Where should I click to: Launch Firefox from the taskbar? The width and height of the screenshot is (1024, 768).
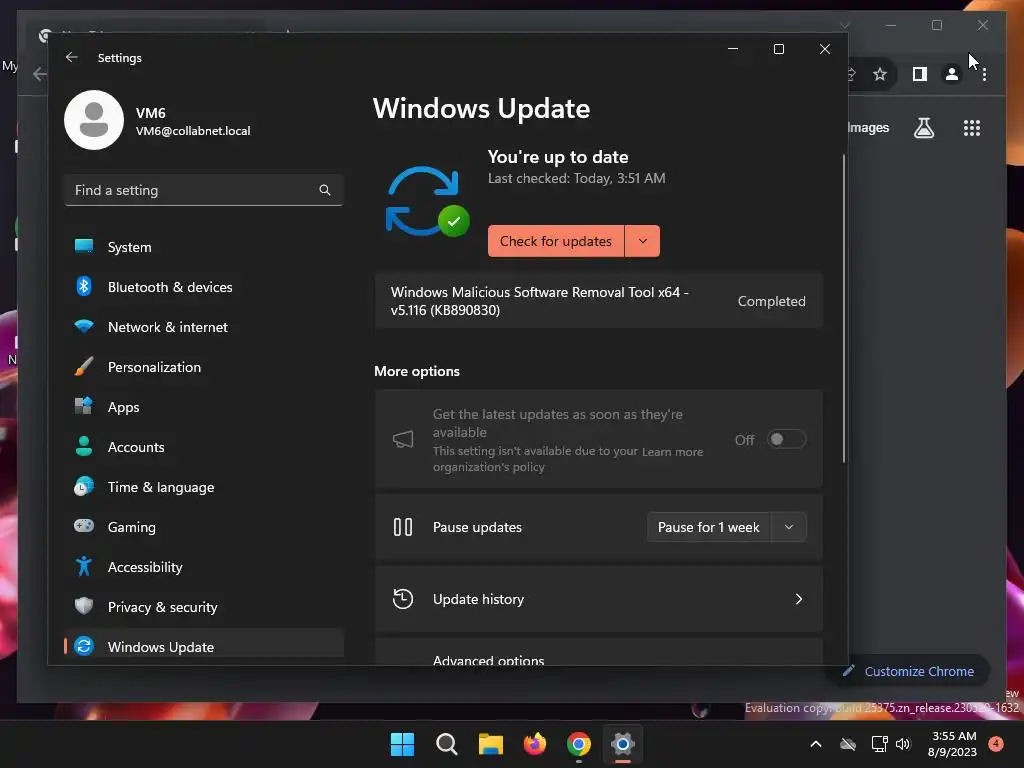pos(535,744)
